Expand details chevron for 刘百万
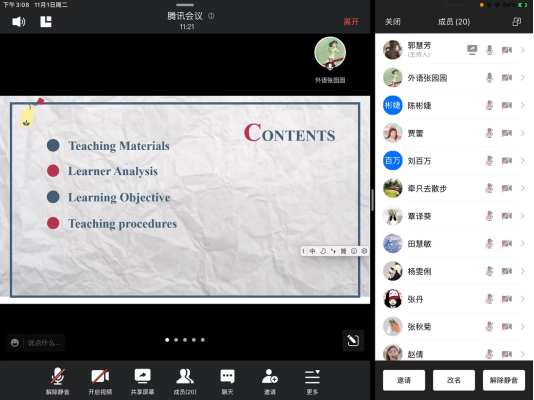Viewport: 534px width, 400px height. 523,161
